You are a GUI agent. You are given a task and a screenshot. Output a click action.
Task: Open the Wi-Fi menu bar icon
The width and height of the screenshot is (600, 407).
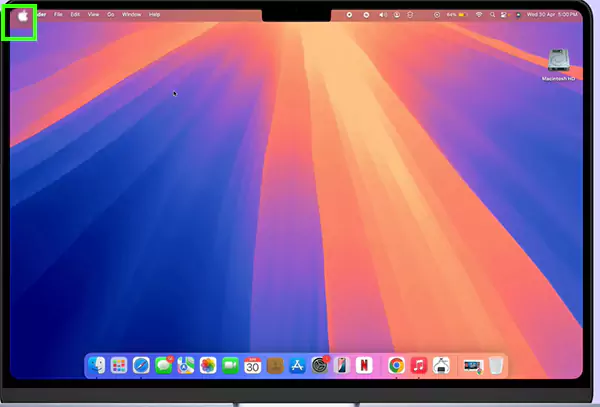[479, 15]
